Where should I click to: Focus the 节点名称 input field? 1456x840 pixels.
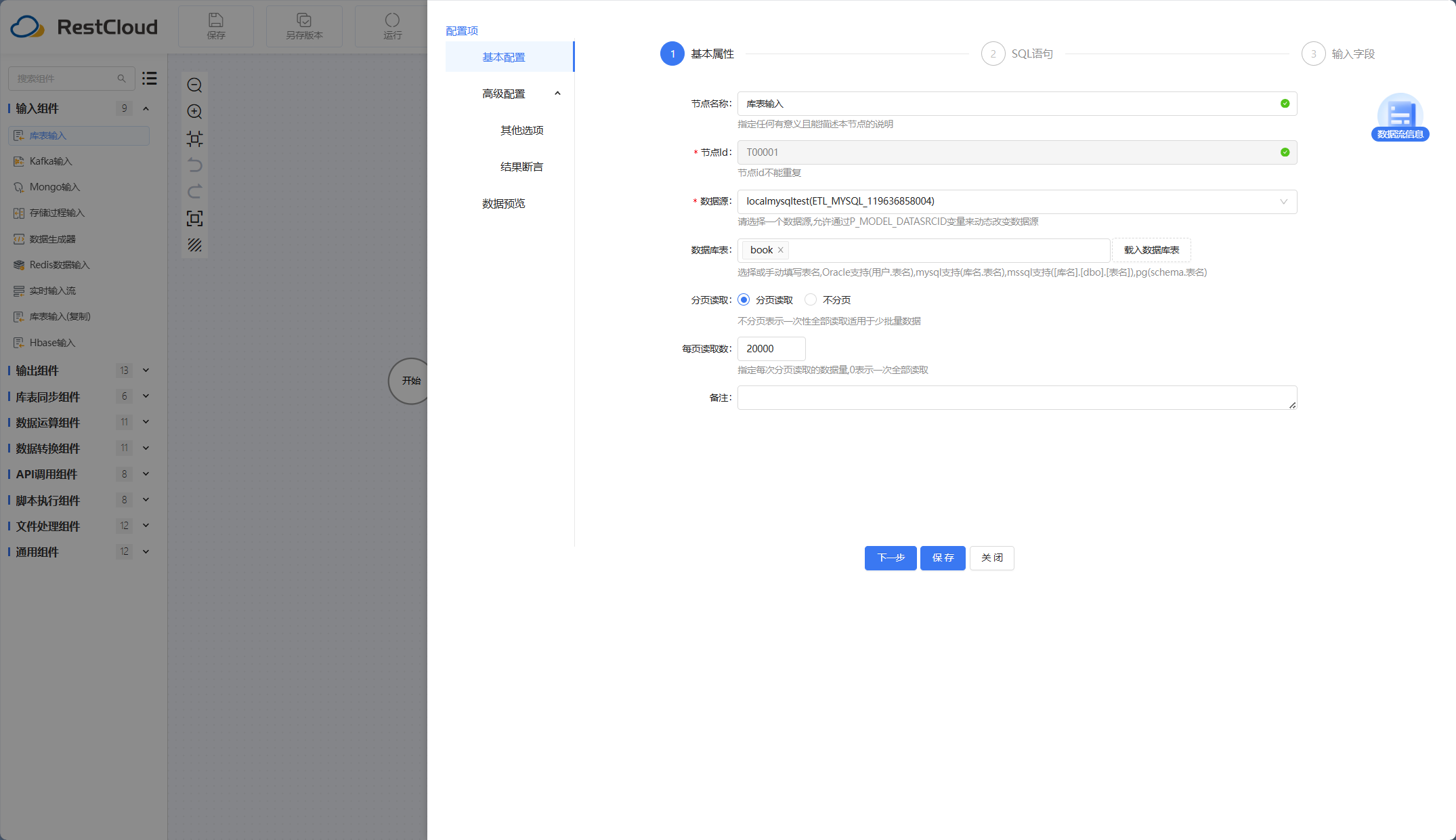click(x=1017, y=104)
